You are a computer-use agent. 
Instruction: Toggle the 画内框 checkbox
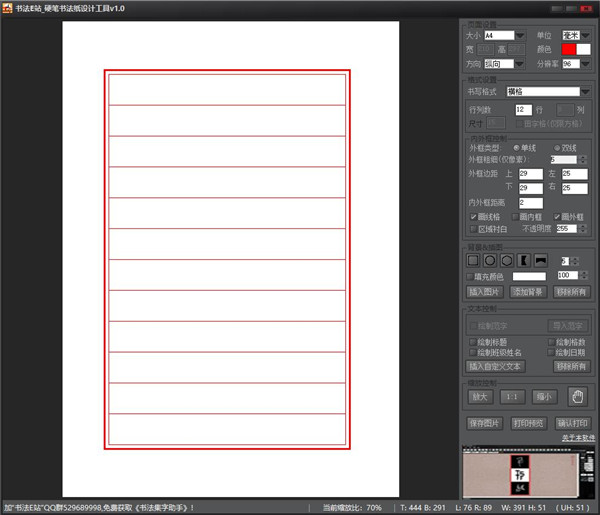tap(515, 217)
